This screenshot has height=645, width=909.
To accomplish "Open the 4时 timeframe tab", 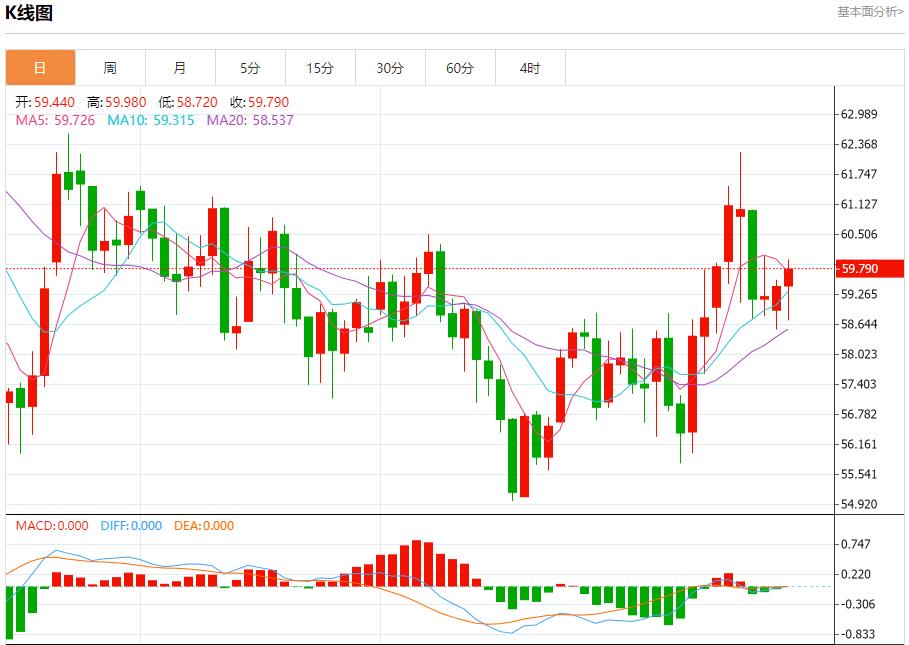I will click(x=530, y=68).
